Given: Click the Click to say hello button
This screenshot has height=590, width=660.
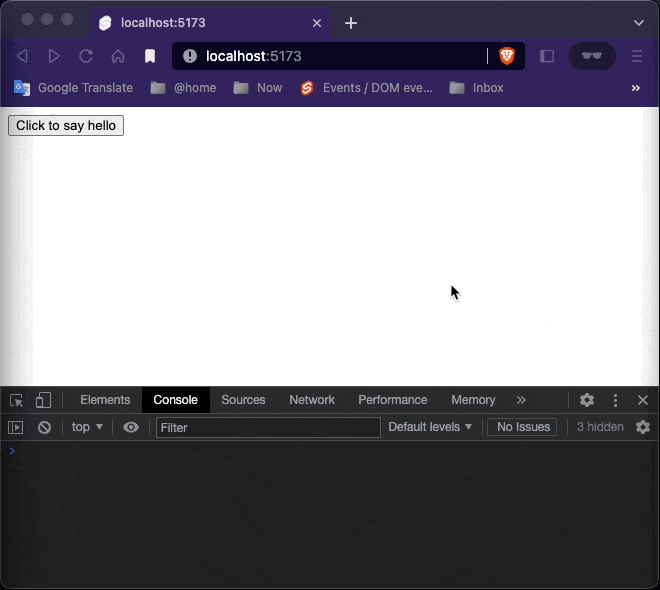Looking at the screenshot, I should 66,125.
